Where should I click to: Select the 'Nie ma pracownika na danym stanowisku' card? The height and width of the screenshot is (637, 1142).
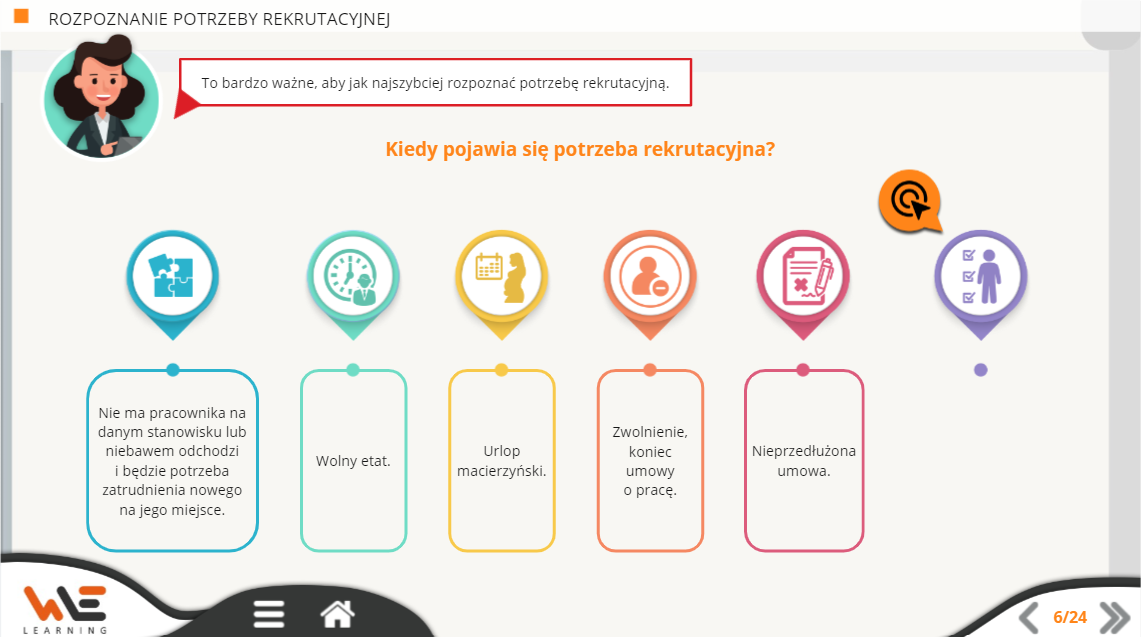(x=173, y=460)
